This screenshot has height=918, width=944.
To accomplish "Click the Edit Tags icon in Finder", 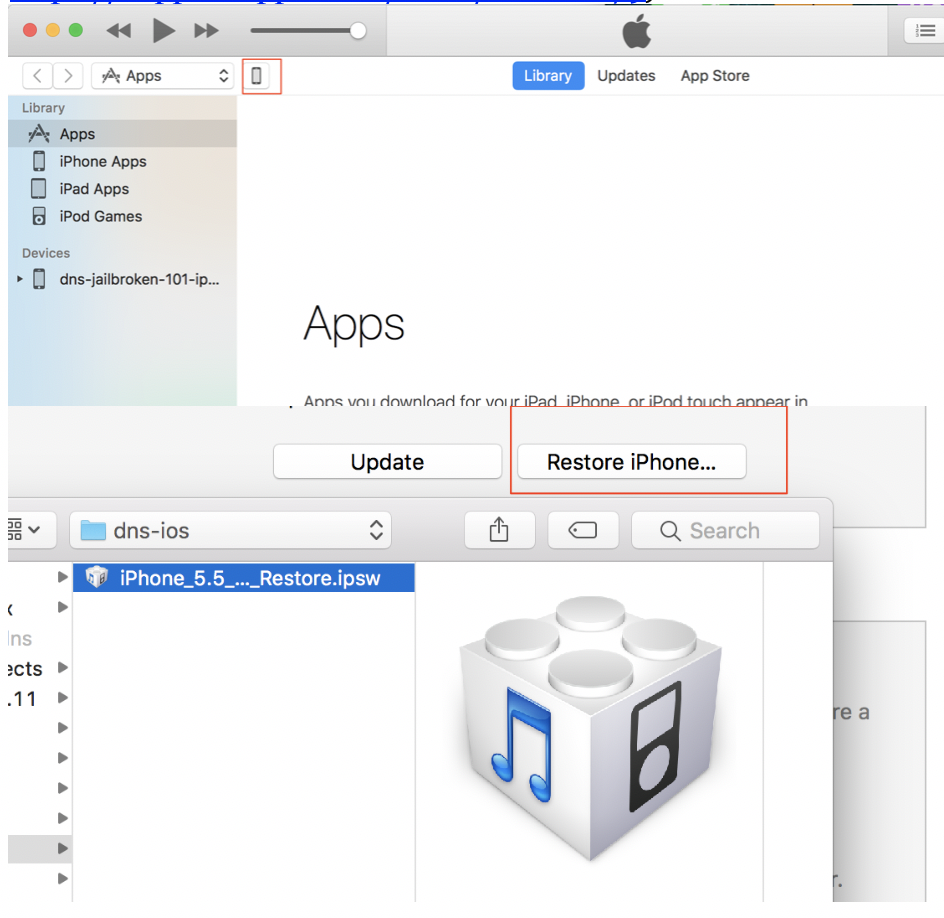I will coord(583,530).
